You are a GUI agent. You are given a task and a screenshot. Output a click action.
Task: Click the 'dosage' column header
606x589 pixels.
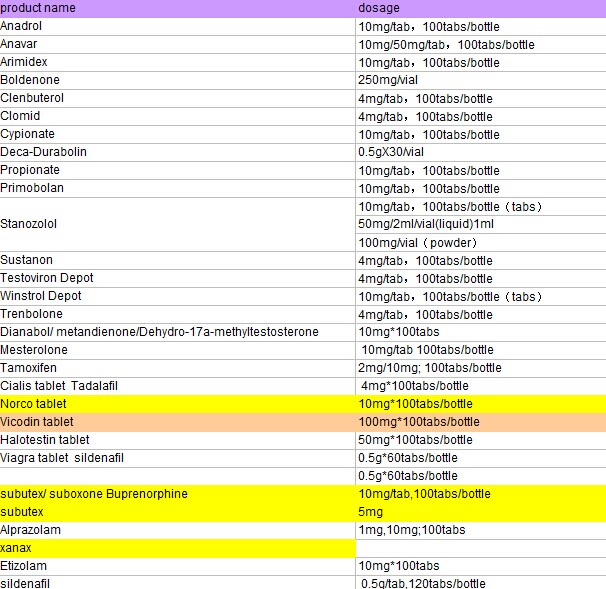[x=481, y=9]
